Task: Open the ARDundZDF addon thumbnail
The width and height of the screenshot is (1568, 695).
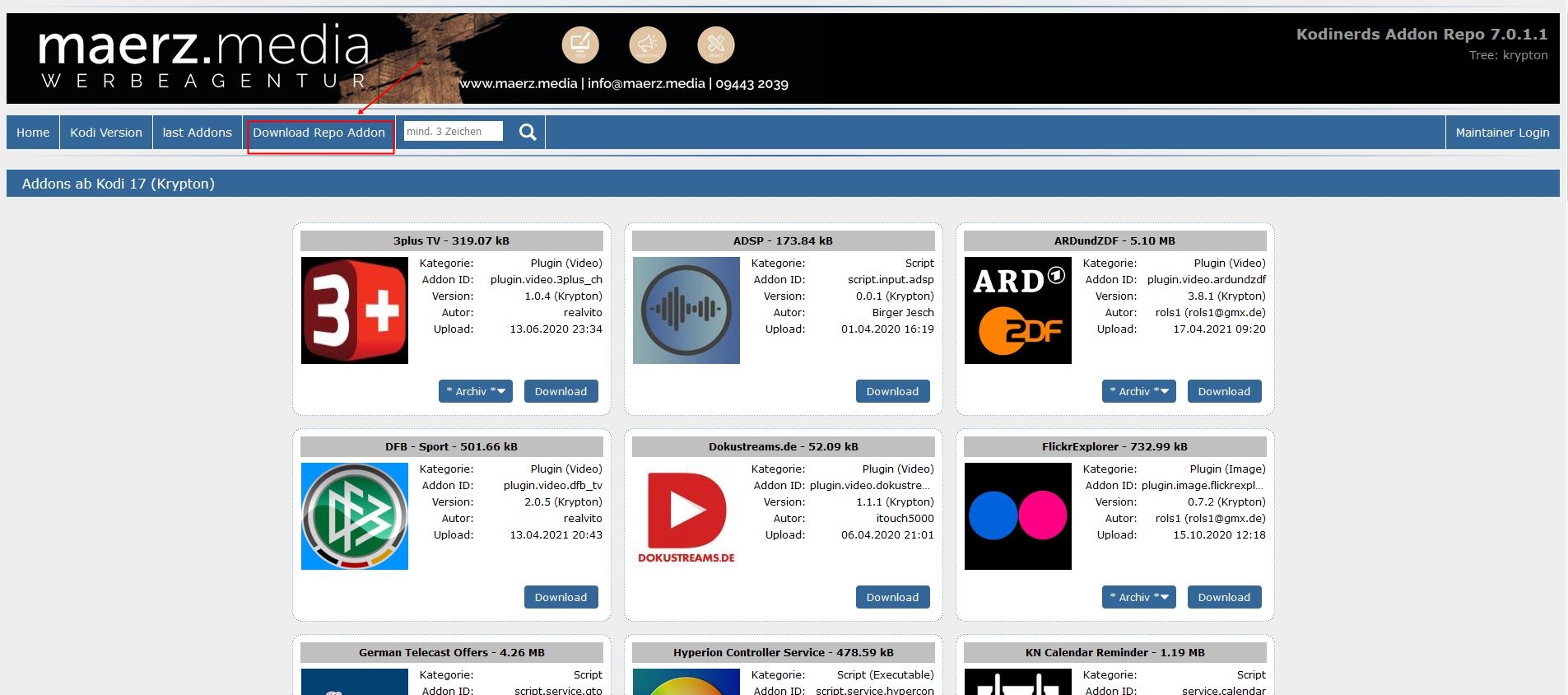Action: click(x=1018, y=310)
